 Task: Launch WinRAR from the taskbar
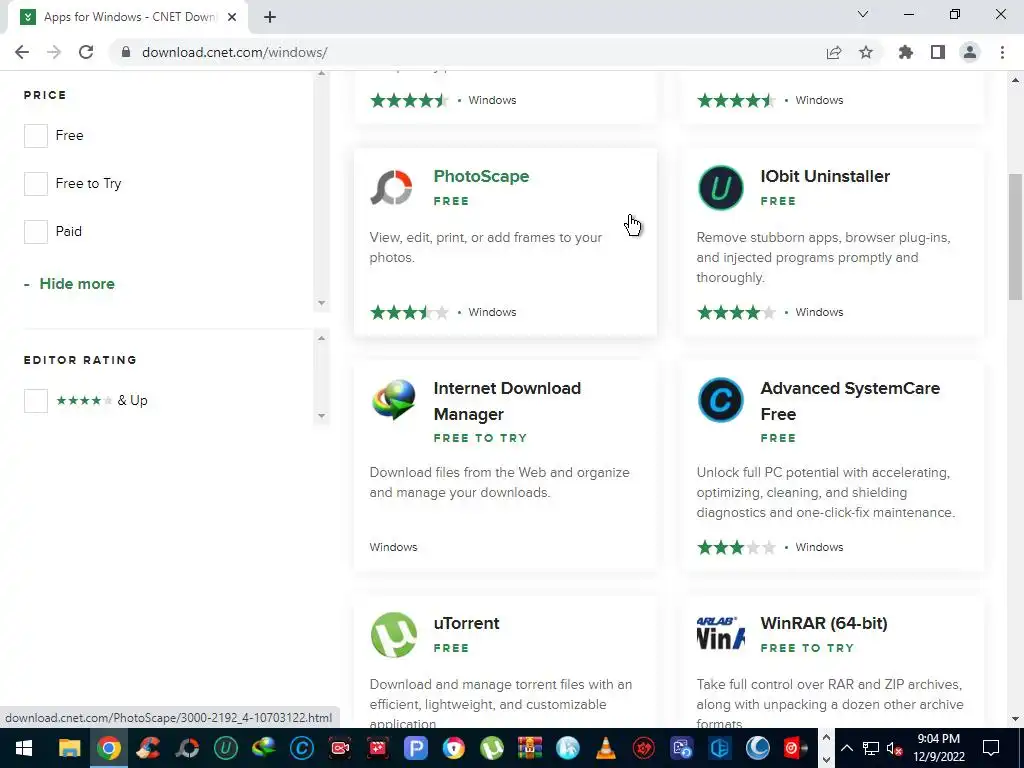point(530,748)
